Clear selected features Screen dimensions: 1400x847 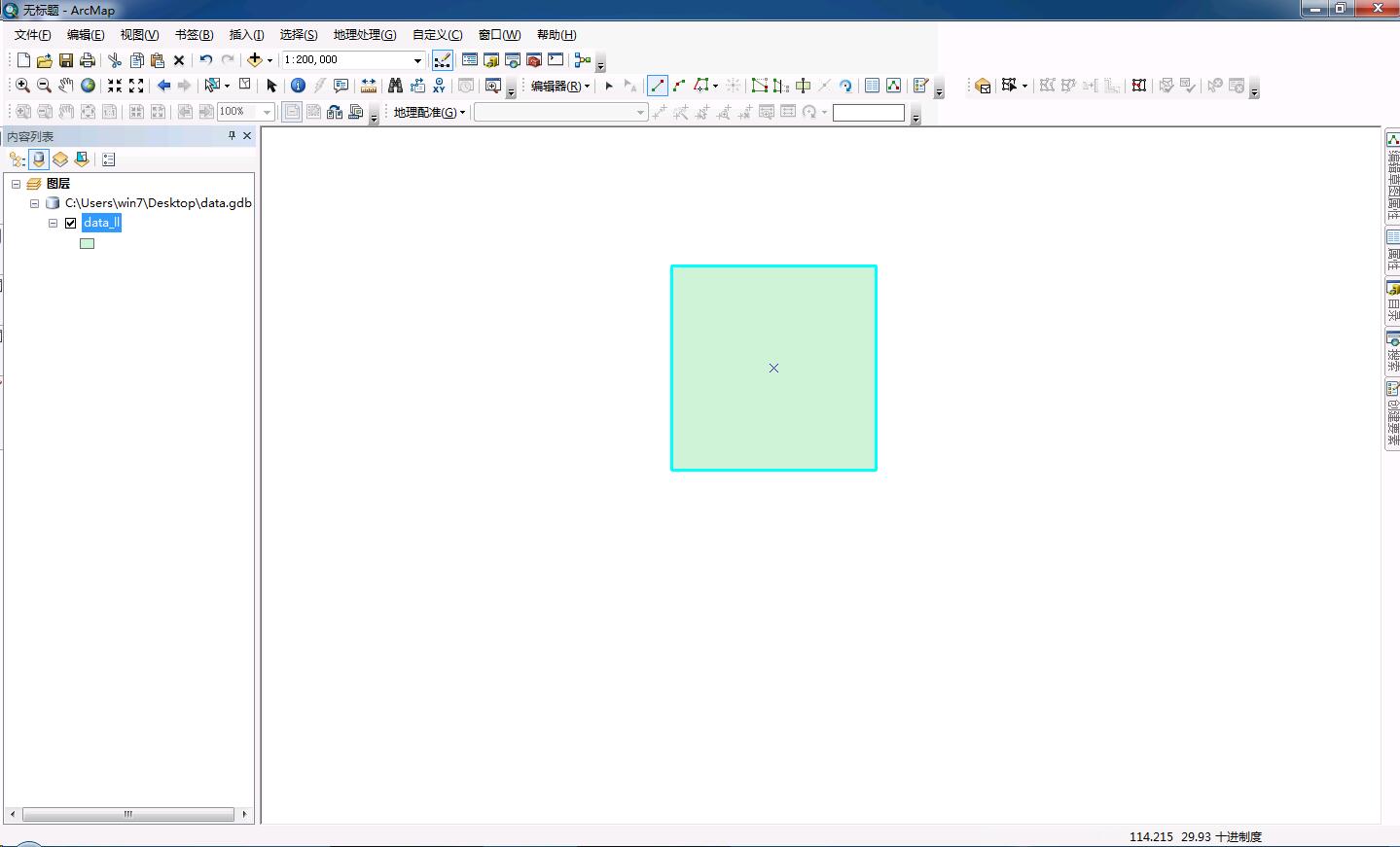pos(245,85)
